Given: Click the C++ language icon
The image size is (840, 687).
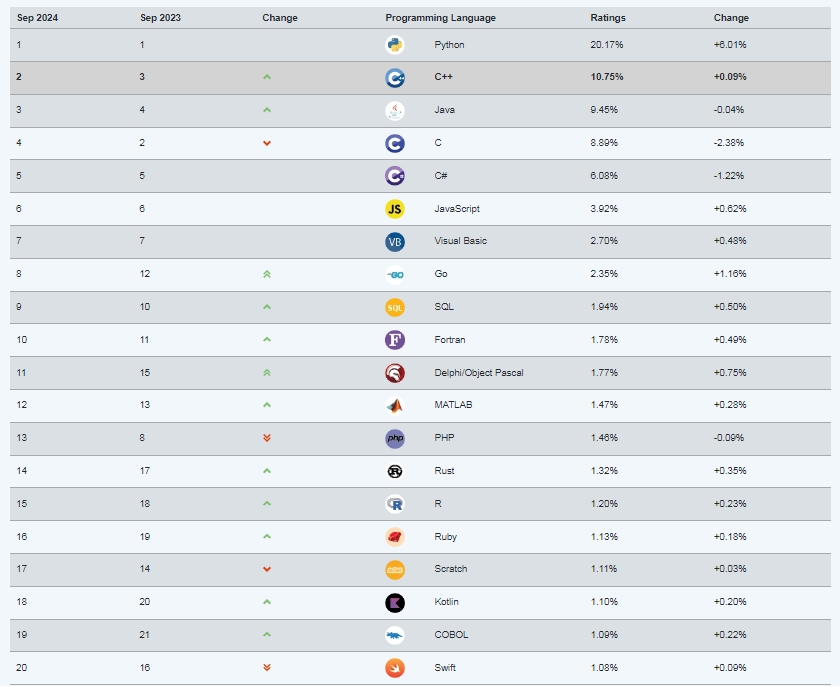Looking at the screenshot, I should tap(395, 78).
